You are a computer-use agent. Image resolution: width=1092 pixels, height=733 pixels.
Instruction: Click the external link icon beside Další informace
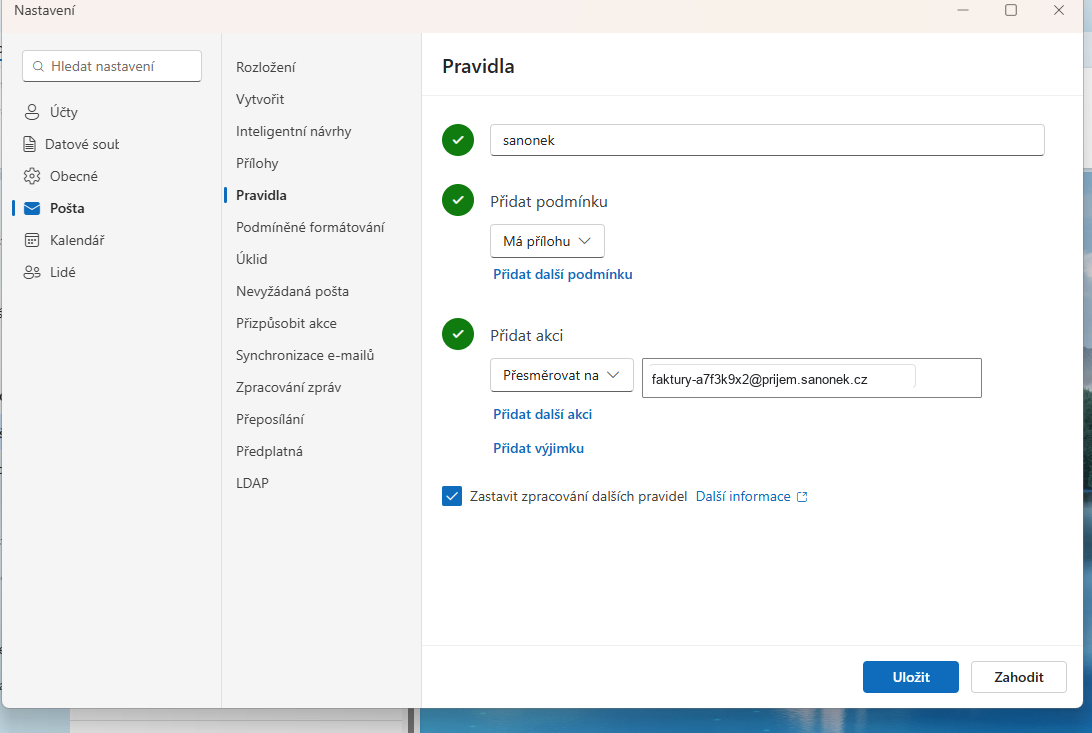tap(802, 496)
